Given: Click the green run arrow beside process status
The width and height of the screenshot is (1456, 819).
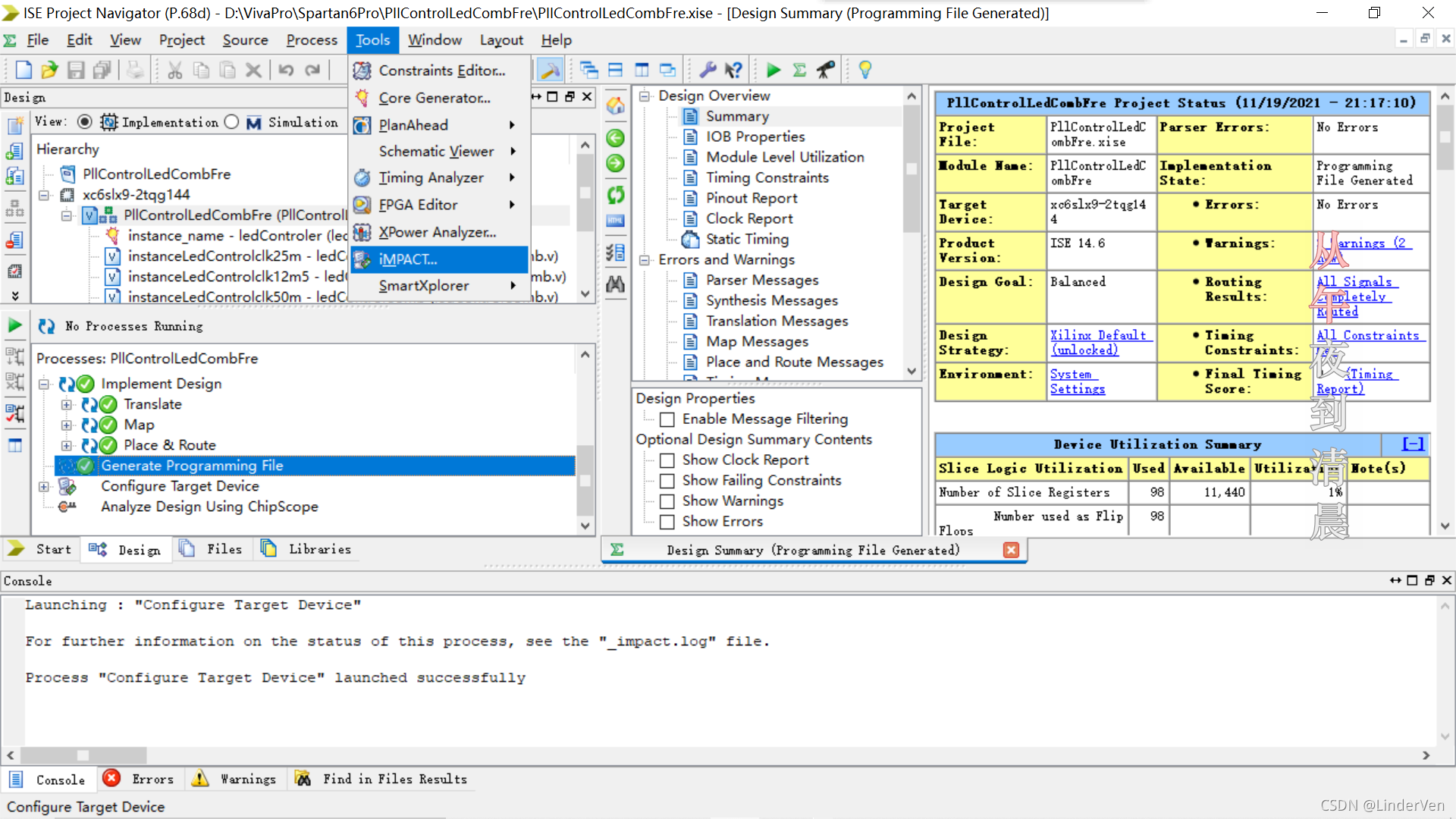Looking at the screenshot, I should 14,326.
